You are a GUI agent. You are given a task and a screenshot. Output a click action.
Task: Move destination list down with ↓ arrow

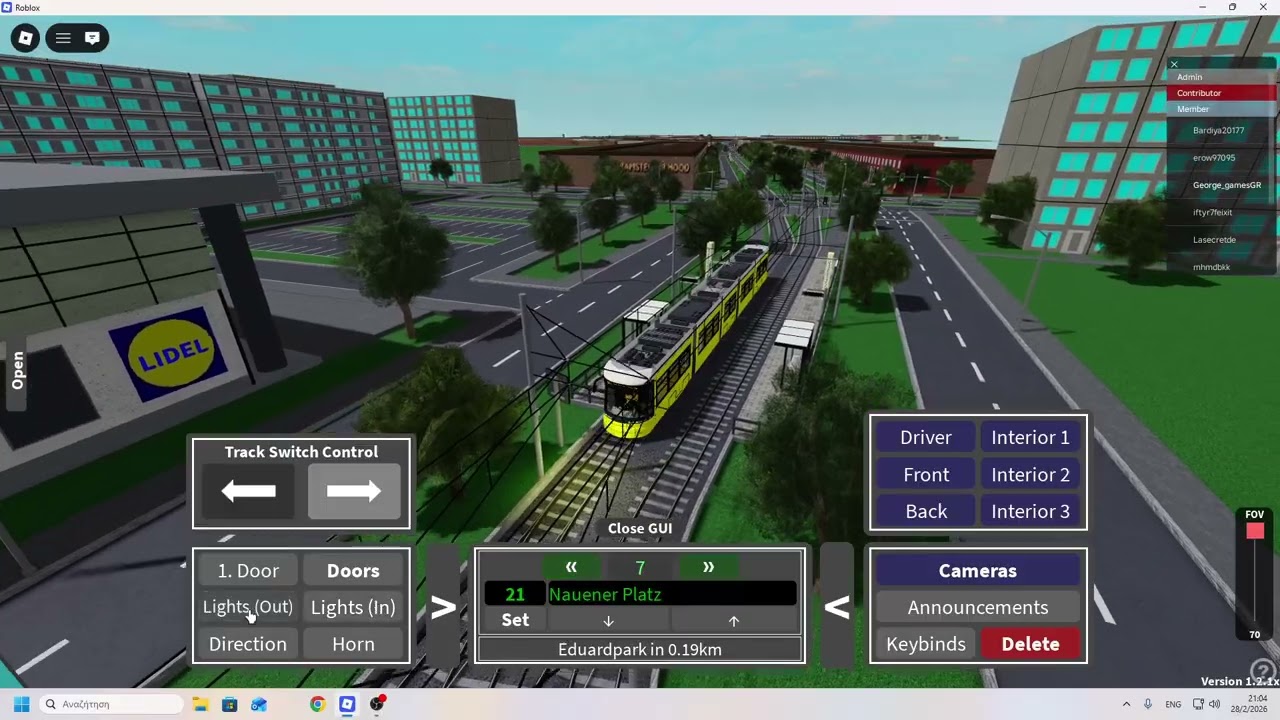click(608, 620)
